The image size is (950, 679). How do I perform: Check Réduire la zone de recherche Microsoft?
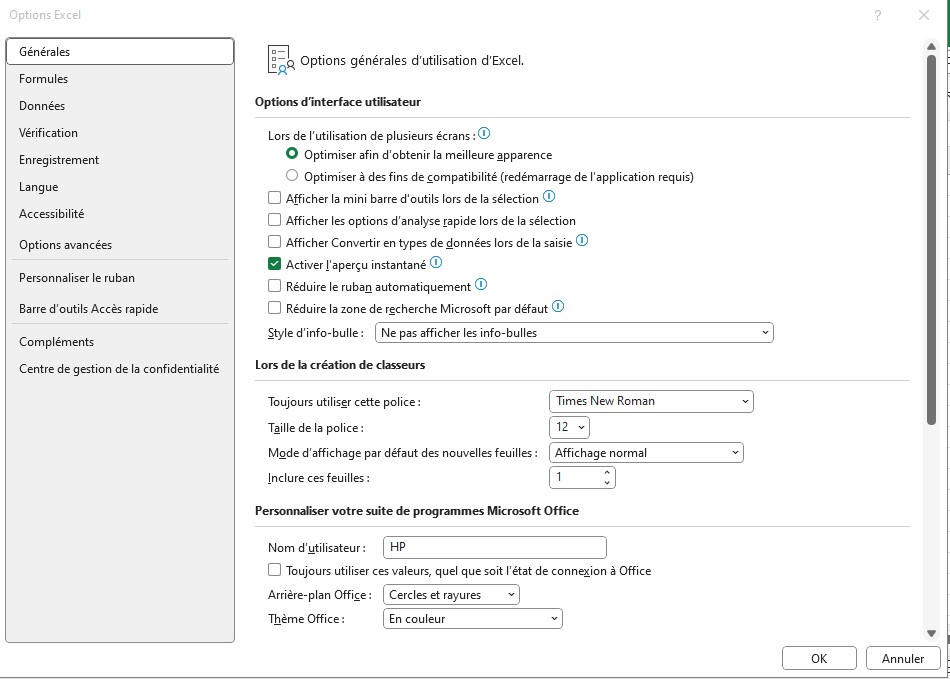pos(274,308)
